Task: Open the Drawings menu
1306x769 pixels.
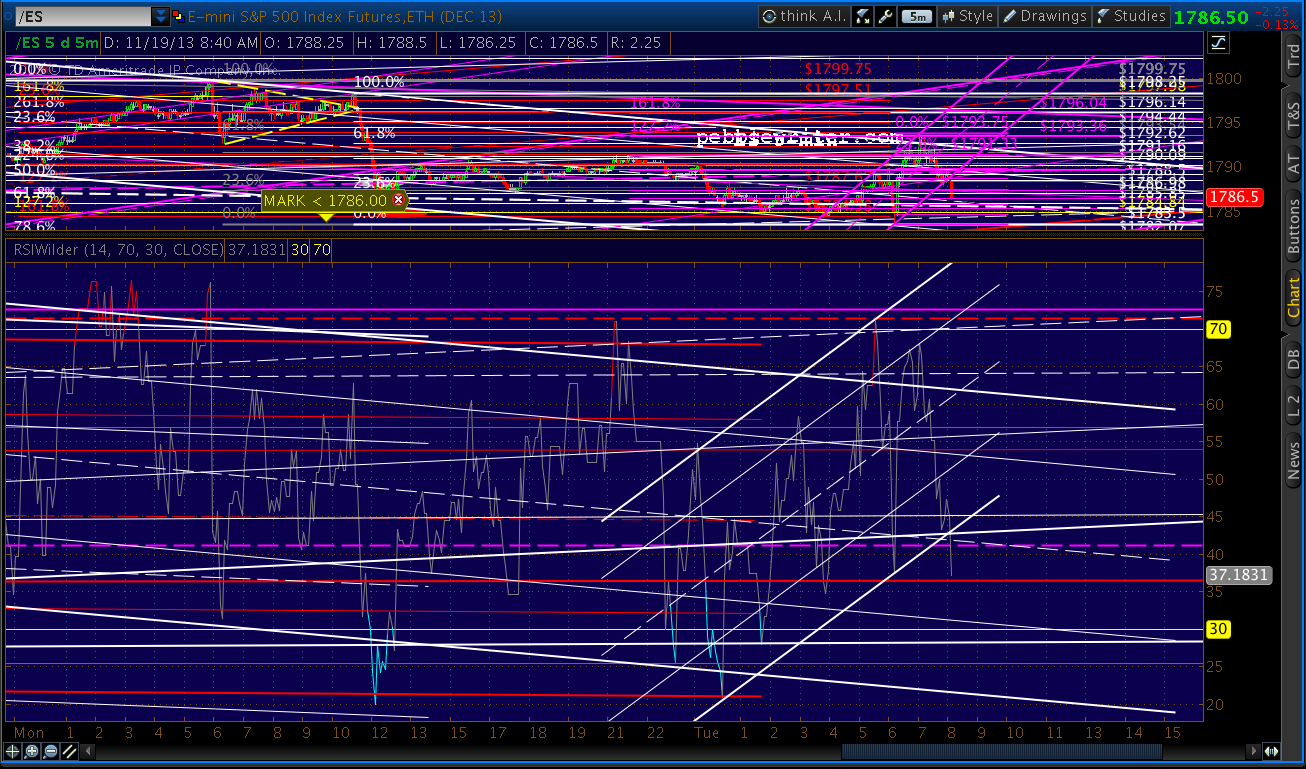Action: 1045,16
